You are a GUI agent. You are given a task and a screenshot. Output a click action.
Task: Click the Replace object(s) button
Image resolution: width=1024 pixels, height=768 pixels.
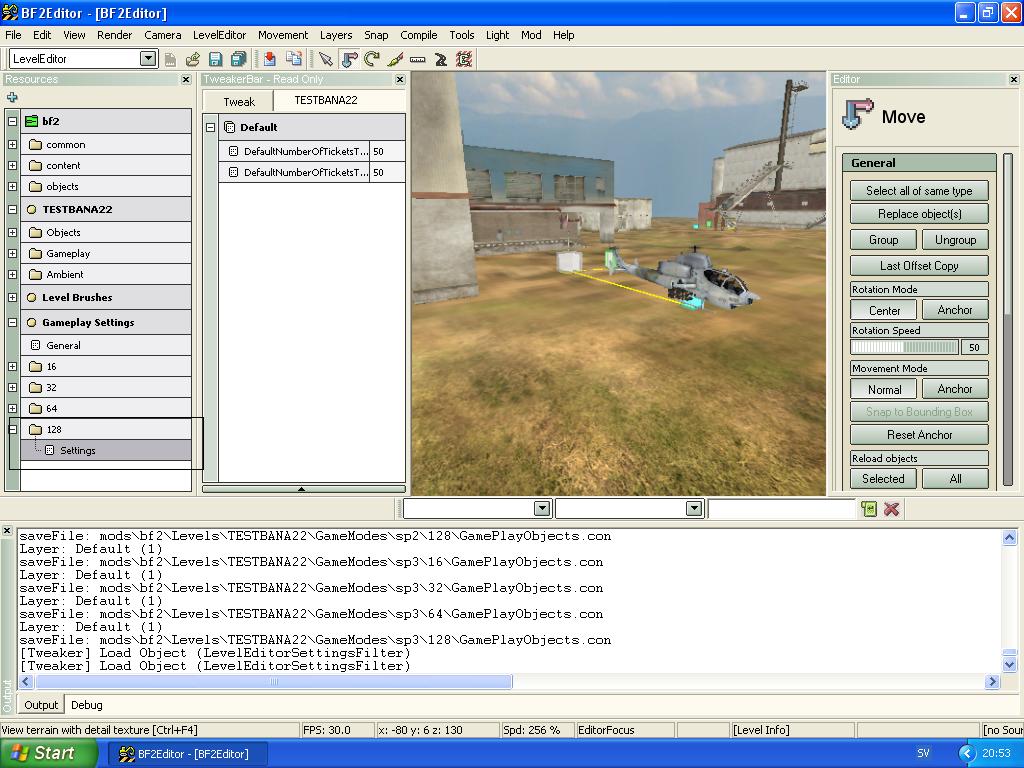click(919, 214)
